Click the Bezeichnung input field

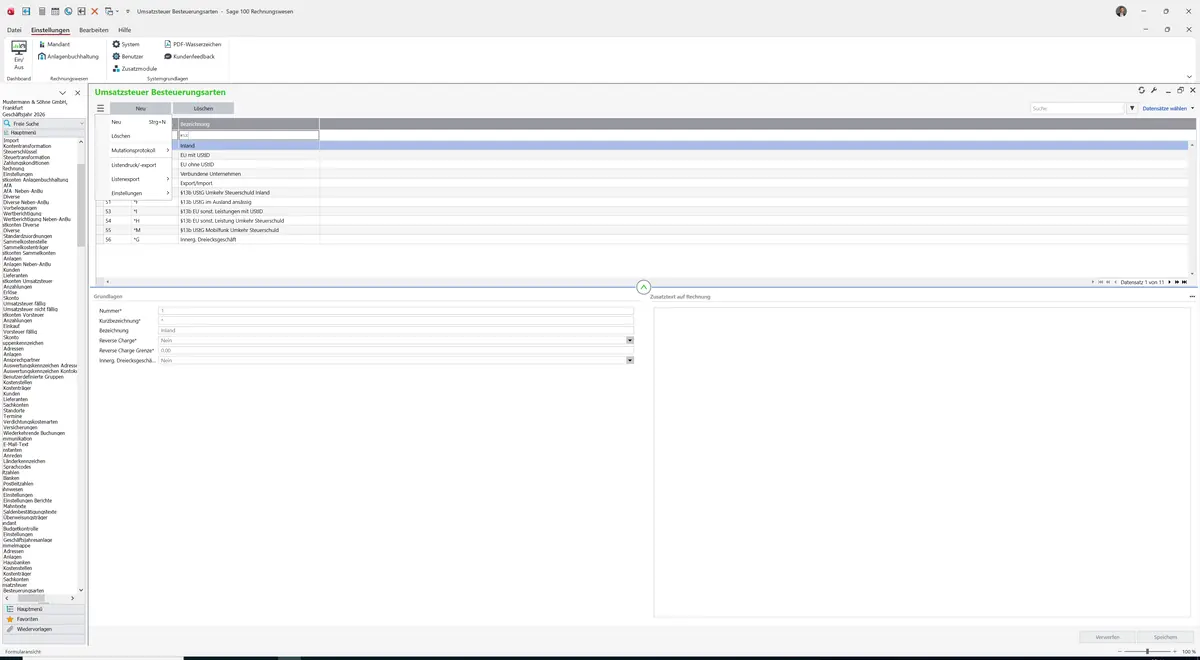(396, 330)
